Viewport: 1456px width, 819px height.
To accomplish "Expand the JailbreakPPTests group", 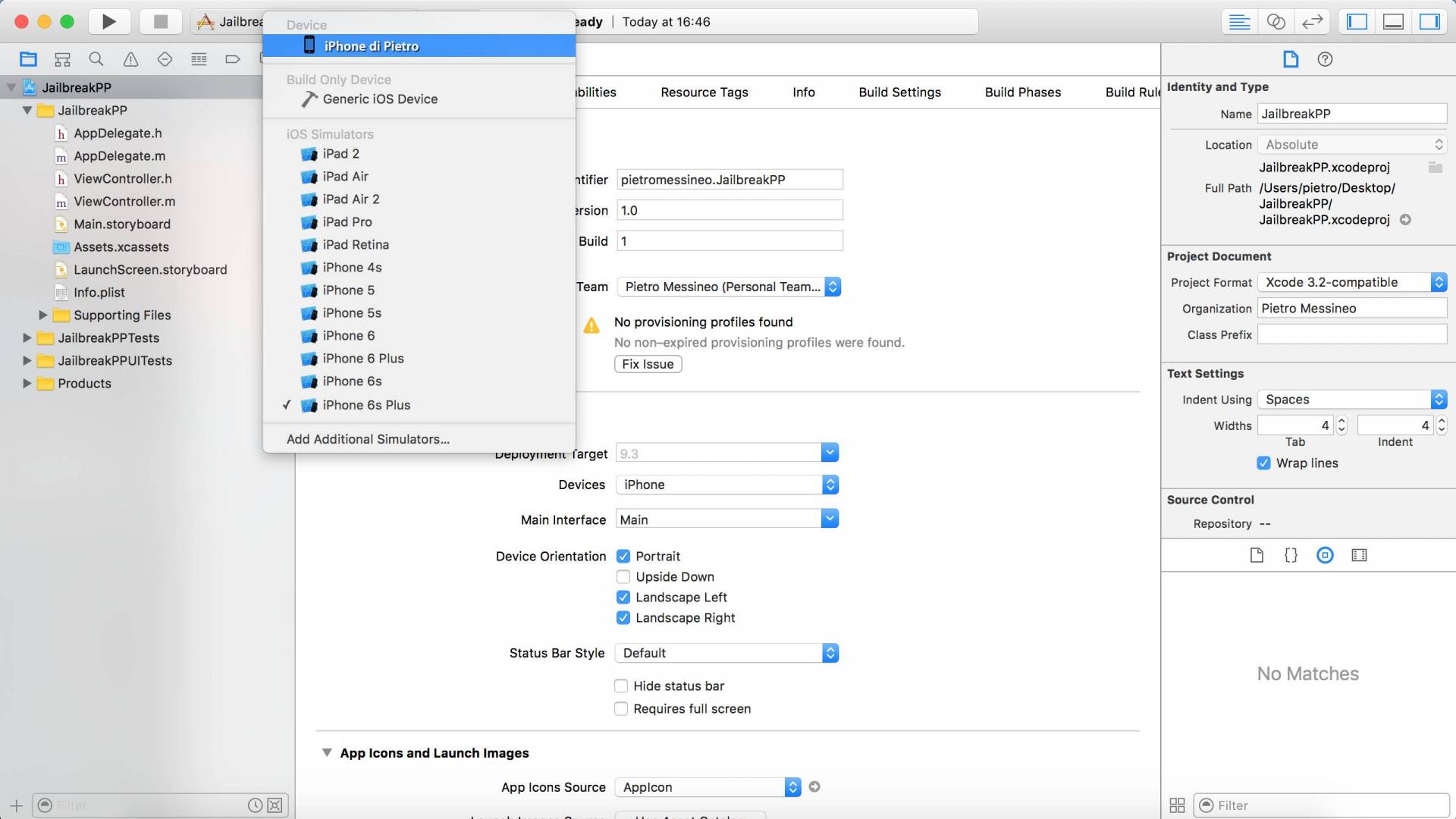I will [x=27, y=337].
